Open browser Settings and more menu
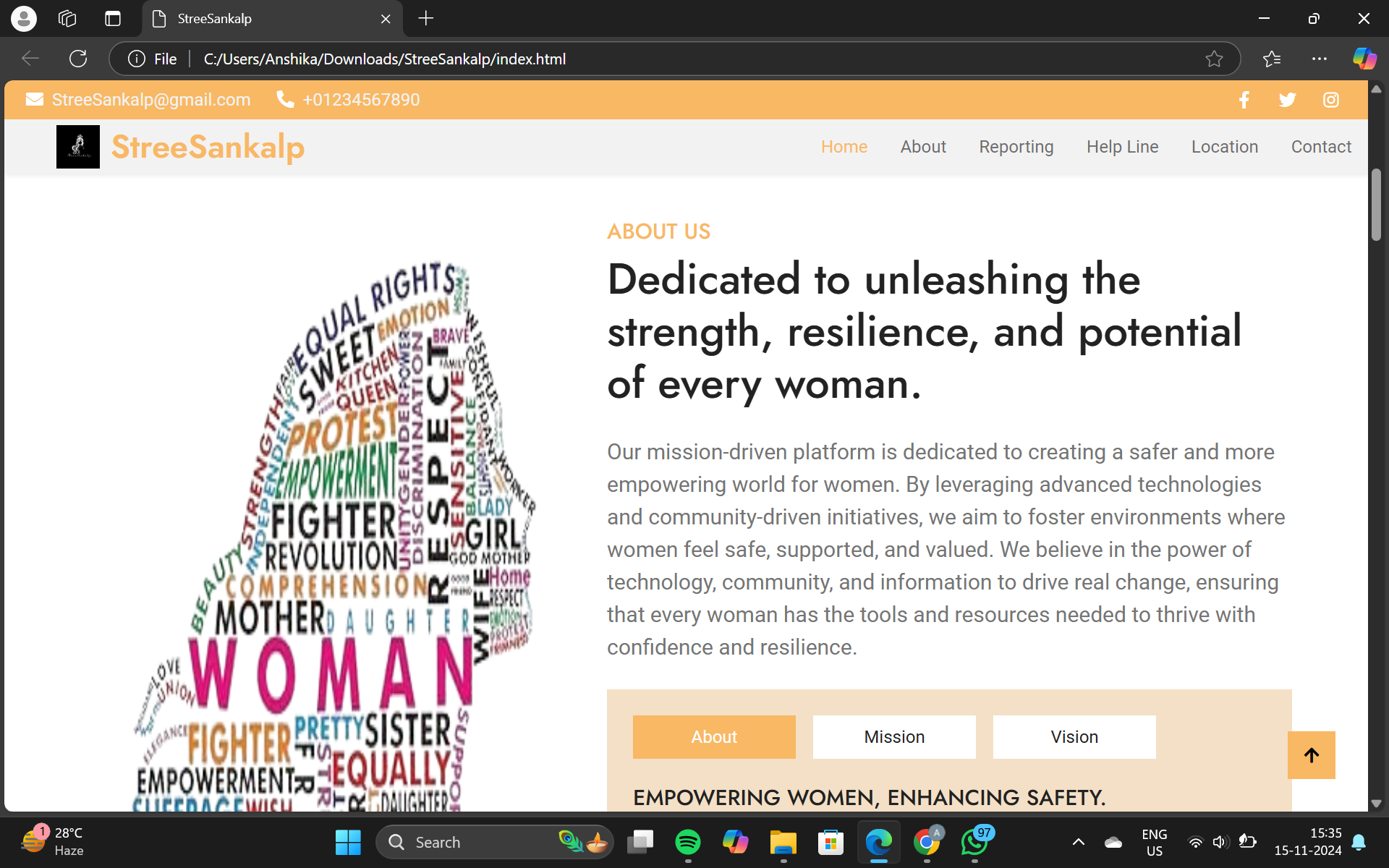The width and height of the screenshot is (1389, 868). pyautogui.click(x=1320, y=59)
